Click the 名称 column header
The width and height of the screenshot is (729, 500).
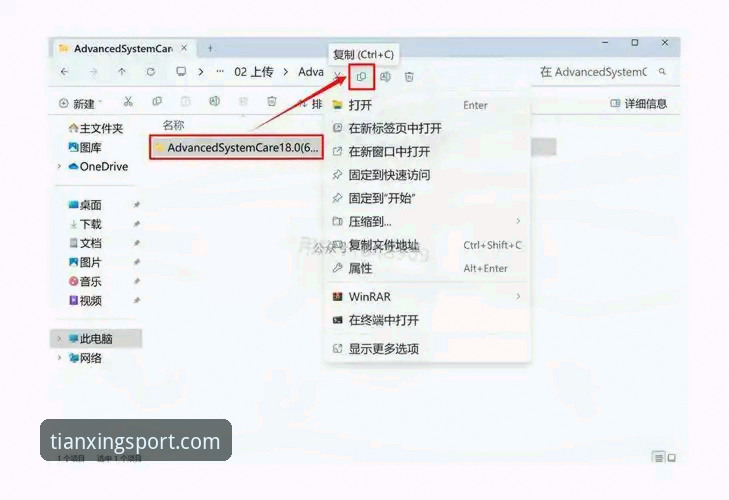click(x=173, y=125)
